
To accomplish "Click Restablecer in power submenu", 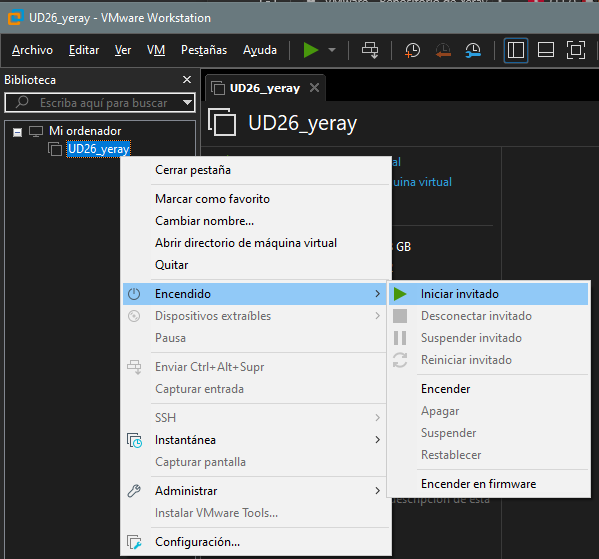I will coord(451,455).
